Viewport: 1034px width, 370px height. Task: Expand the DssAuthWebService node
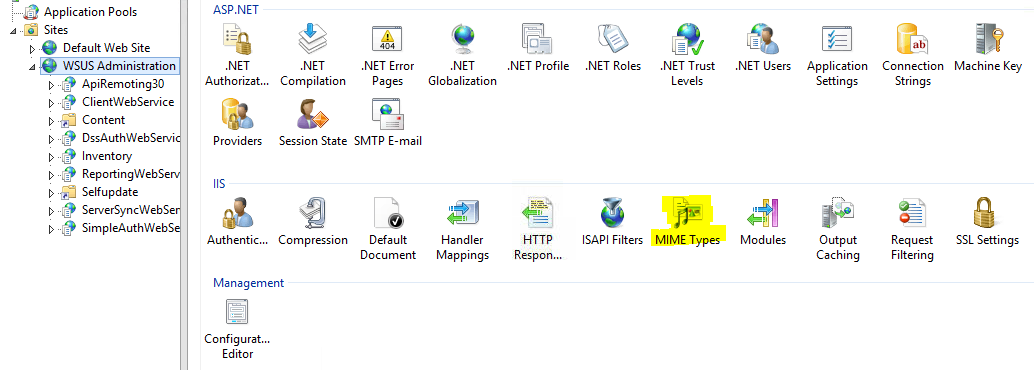(x=51, y=139)
